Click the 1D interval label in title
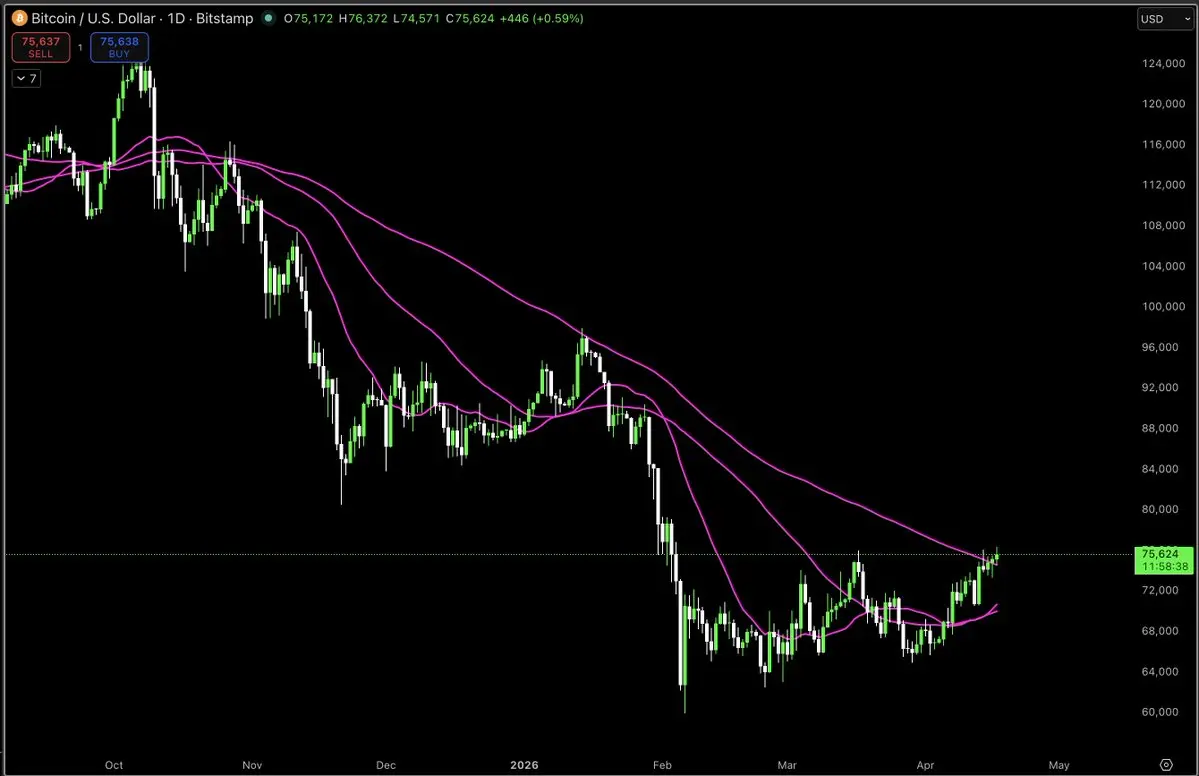 (x=177, y=18)
